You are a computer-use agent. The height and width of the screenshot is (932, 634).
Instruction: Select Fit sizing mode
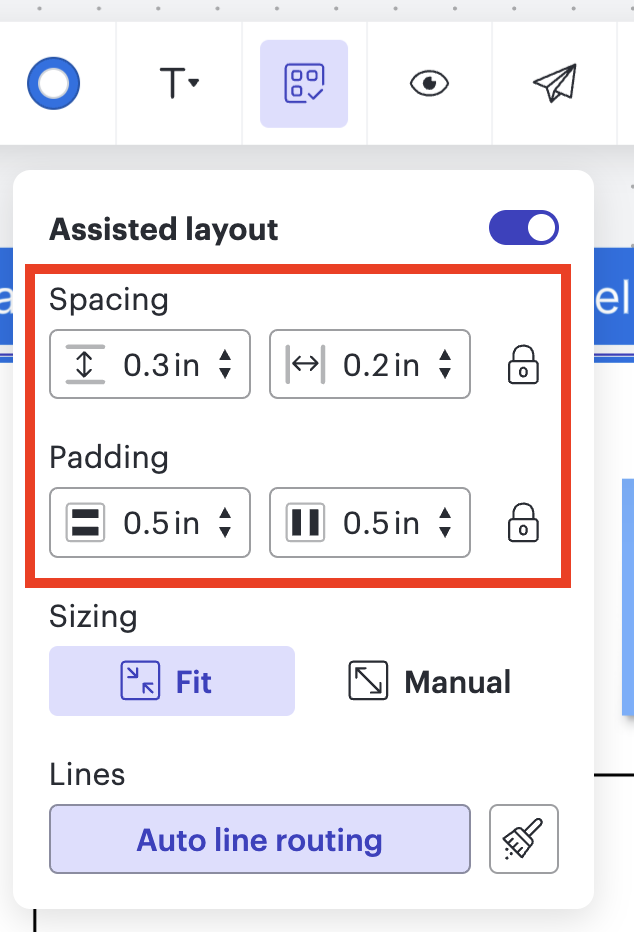pyautogui.click(x=171, y=681)
